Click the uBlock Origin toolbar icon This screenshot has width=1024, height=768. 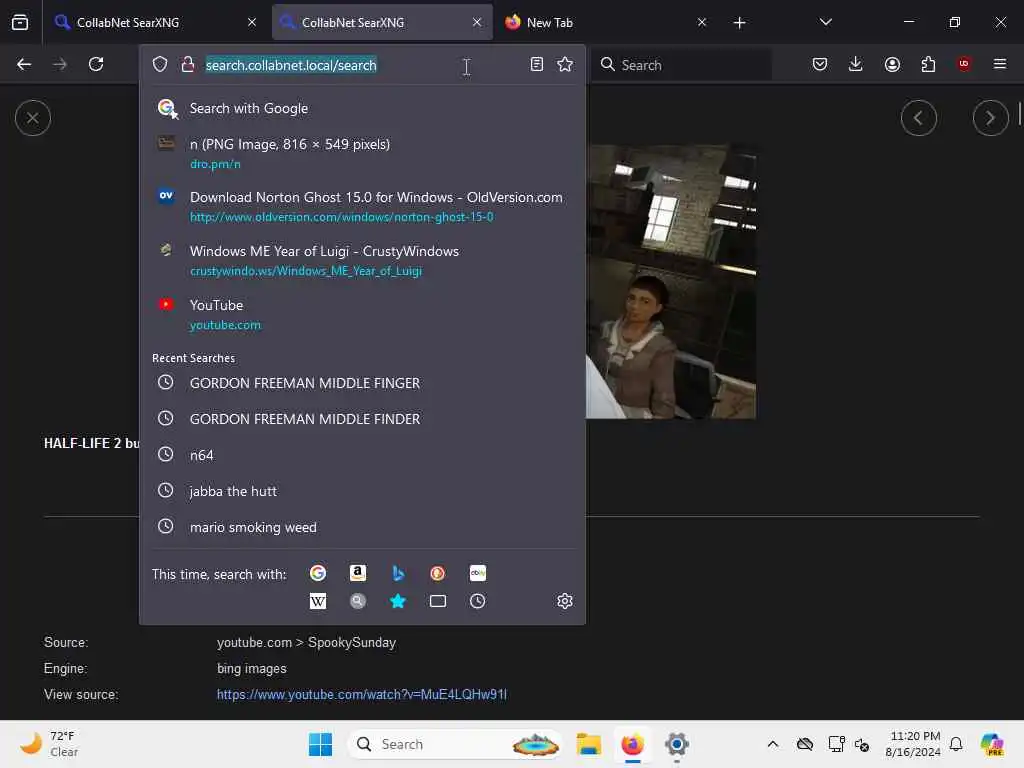click(x=964, y=64)
